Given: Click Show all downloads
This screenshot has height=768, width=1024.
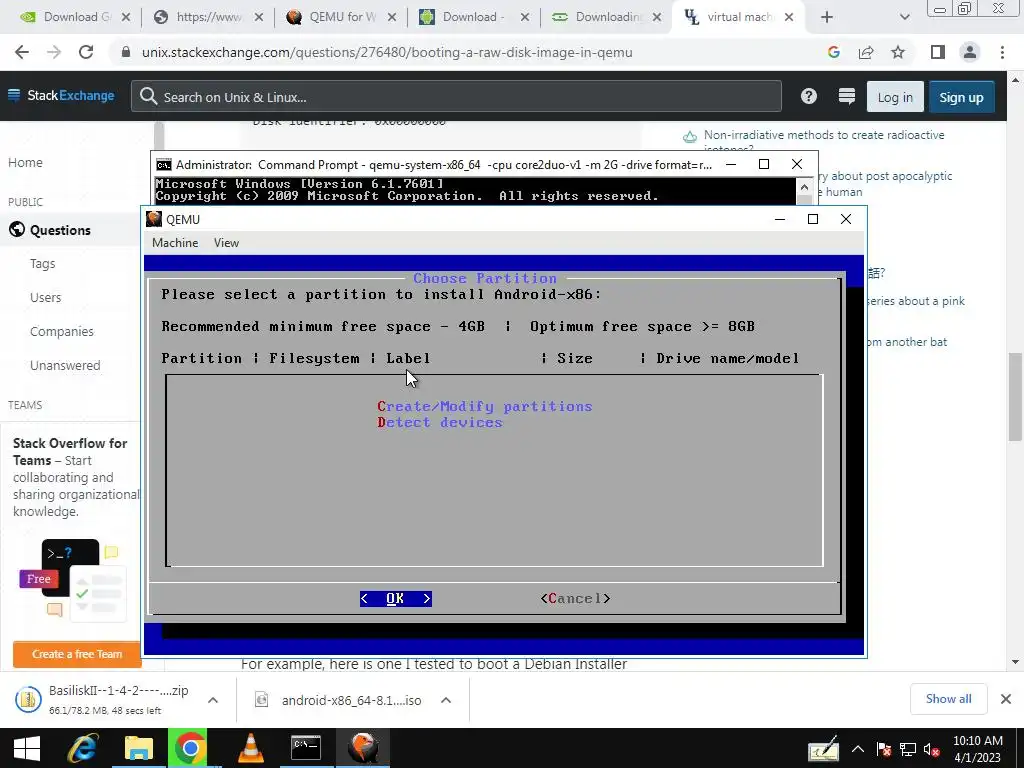Looking at the screenshot, I should point(948,699).
